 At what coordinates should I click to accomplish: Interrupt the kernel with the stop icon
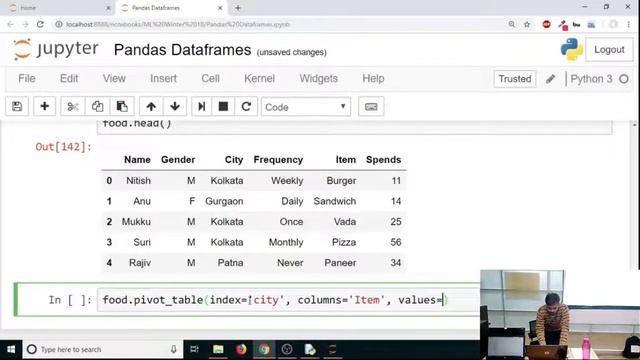[x=223, y=107]
